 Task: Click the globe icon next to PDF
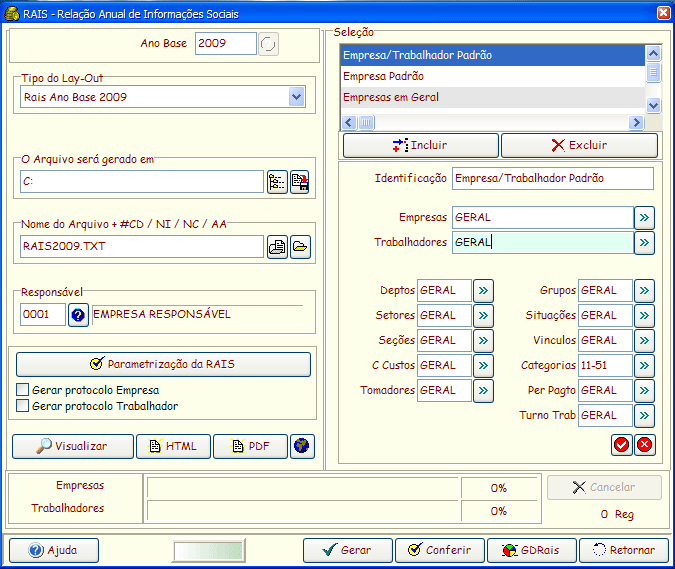click(302, 446)
